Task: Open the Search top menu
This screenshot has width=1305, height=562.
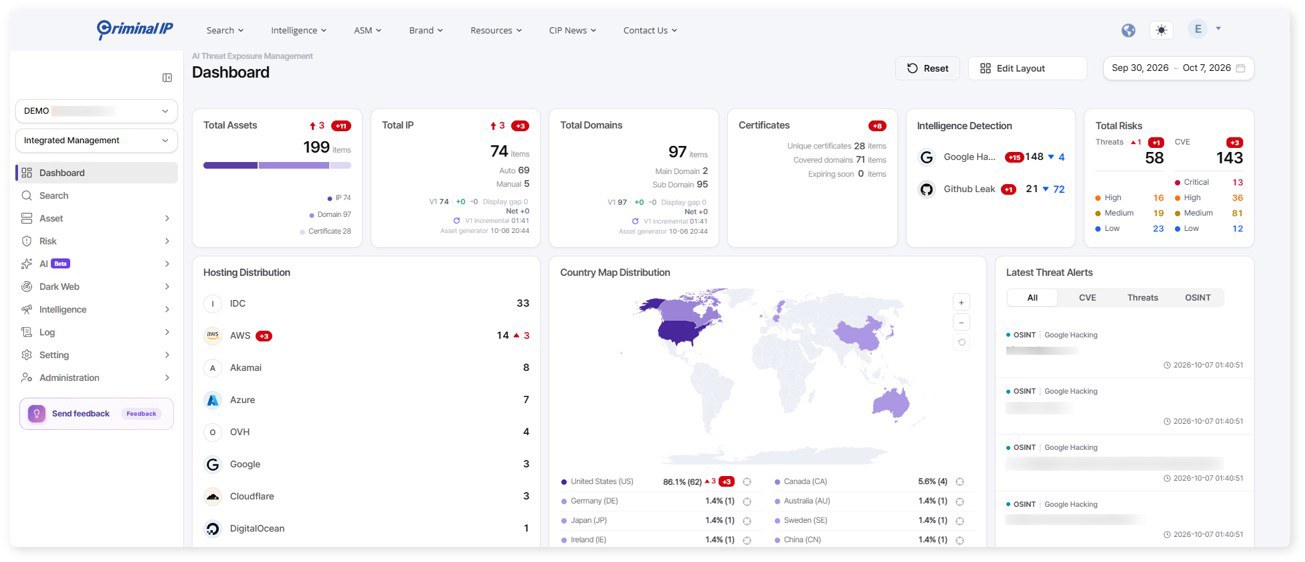Action: [x=225, y=30]
